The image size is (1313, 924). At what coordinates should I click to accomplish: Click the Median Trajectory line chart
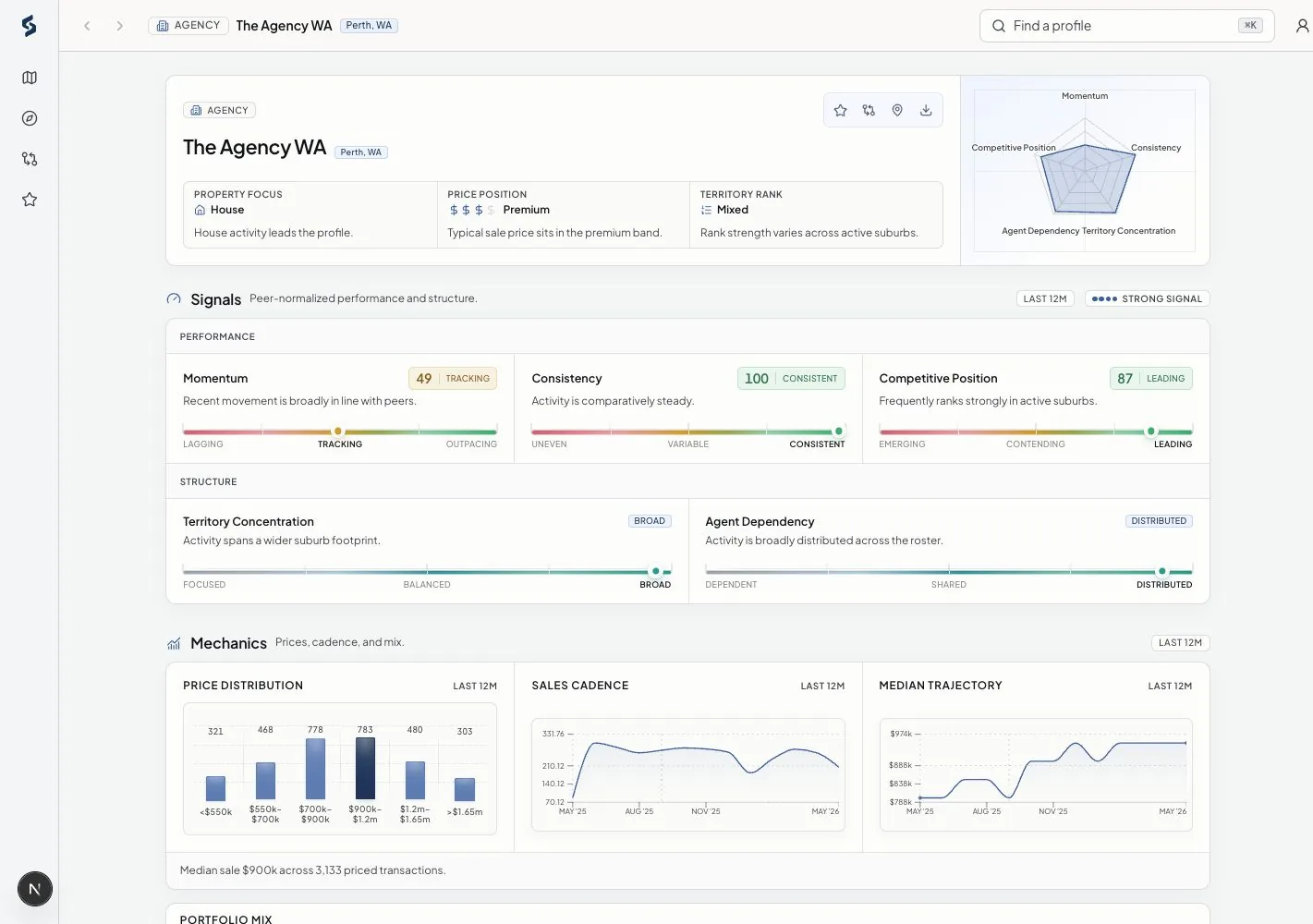coord(1036,774)
